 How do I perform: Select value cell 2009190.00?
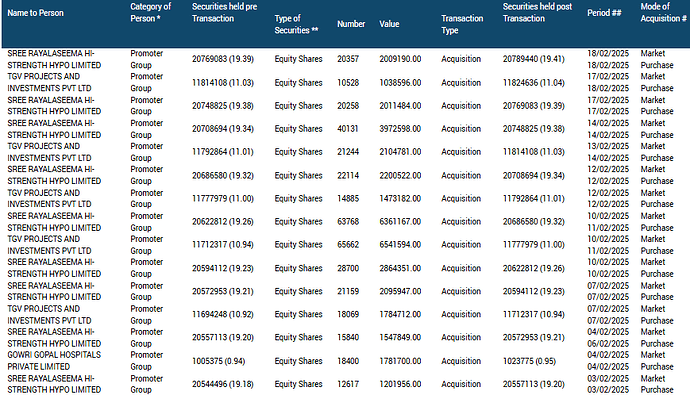[400, 59]
